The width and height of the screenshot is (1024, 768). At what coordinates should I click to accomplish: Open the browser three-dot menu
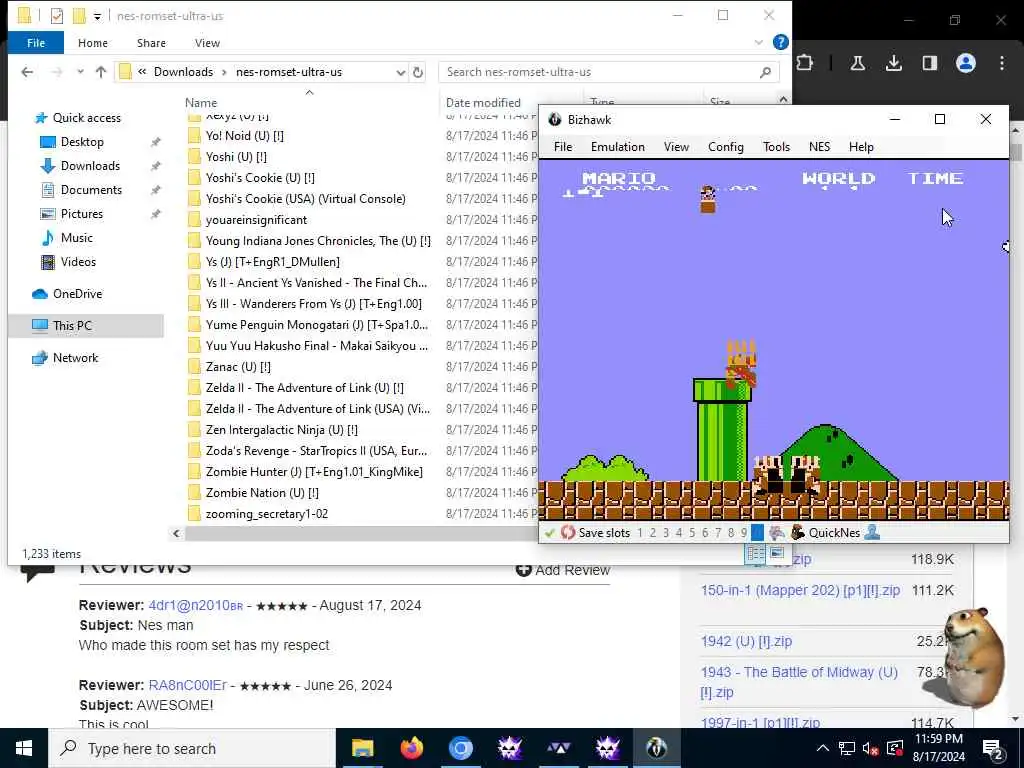tap(1002, 63)
